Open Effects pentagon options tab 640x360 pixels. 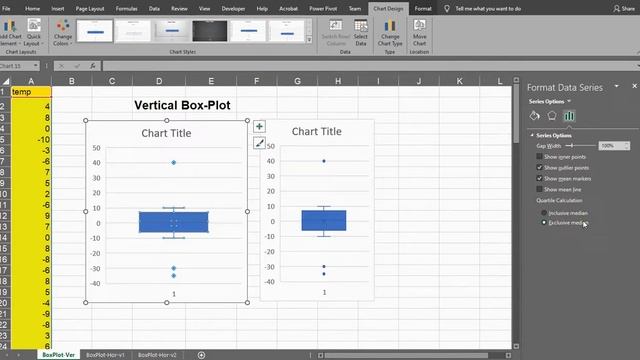(552, 116)
